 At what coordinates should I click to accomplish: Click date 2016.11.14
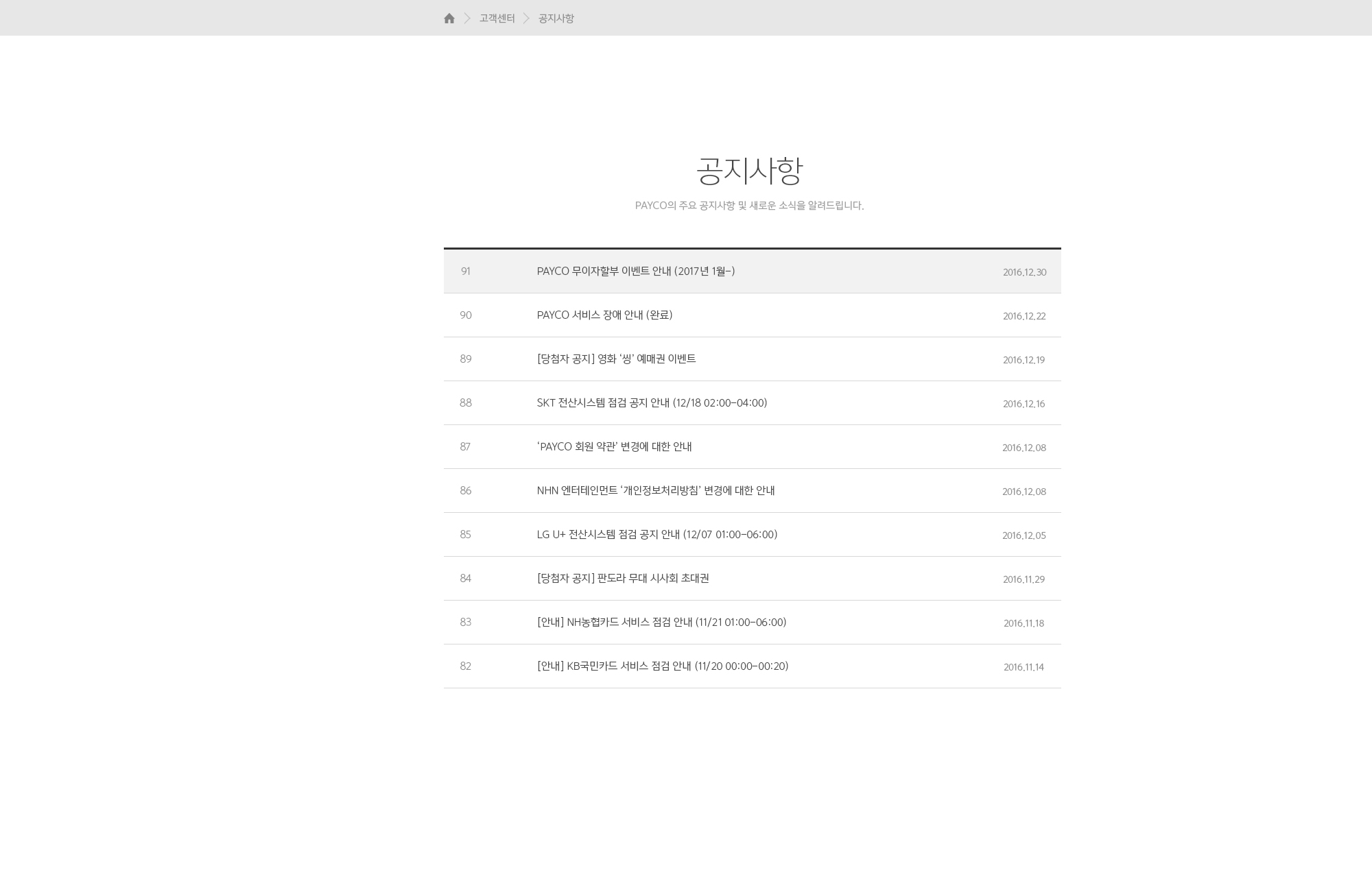click(x=1024, y=667)
